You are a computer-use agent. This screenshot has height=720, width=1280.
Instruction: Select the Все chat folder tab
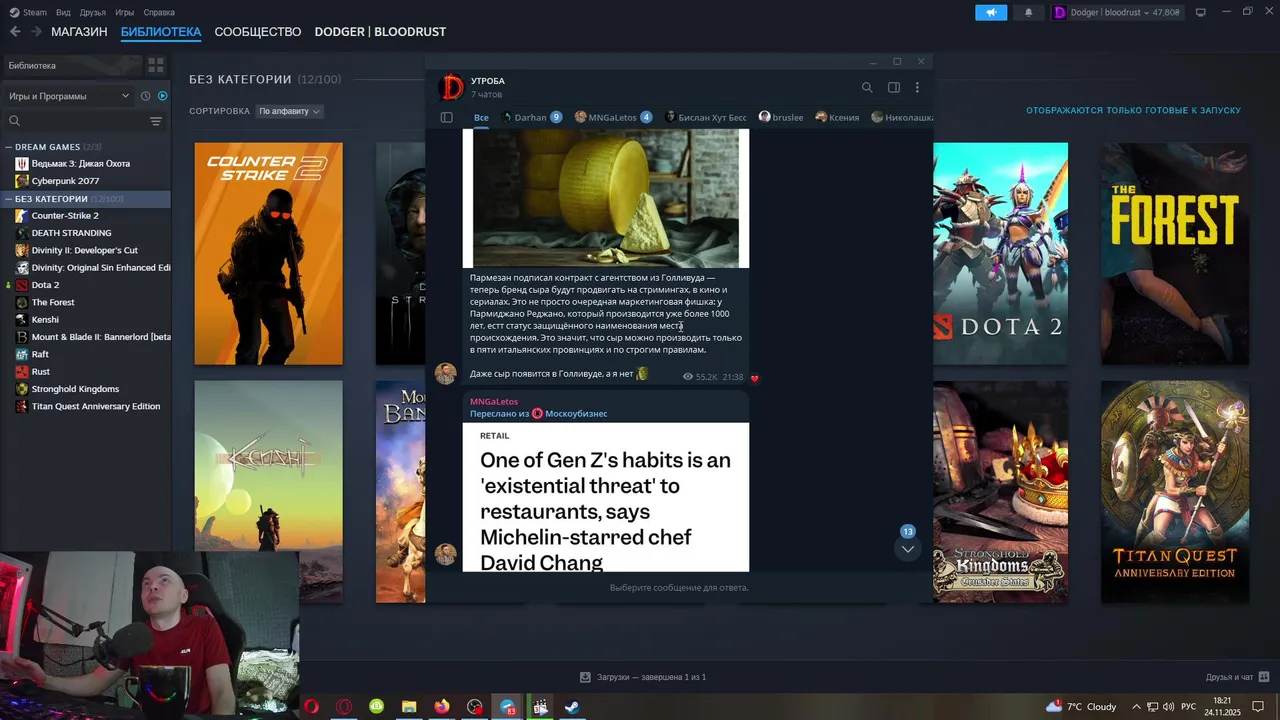coord(481,117)
